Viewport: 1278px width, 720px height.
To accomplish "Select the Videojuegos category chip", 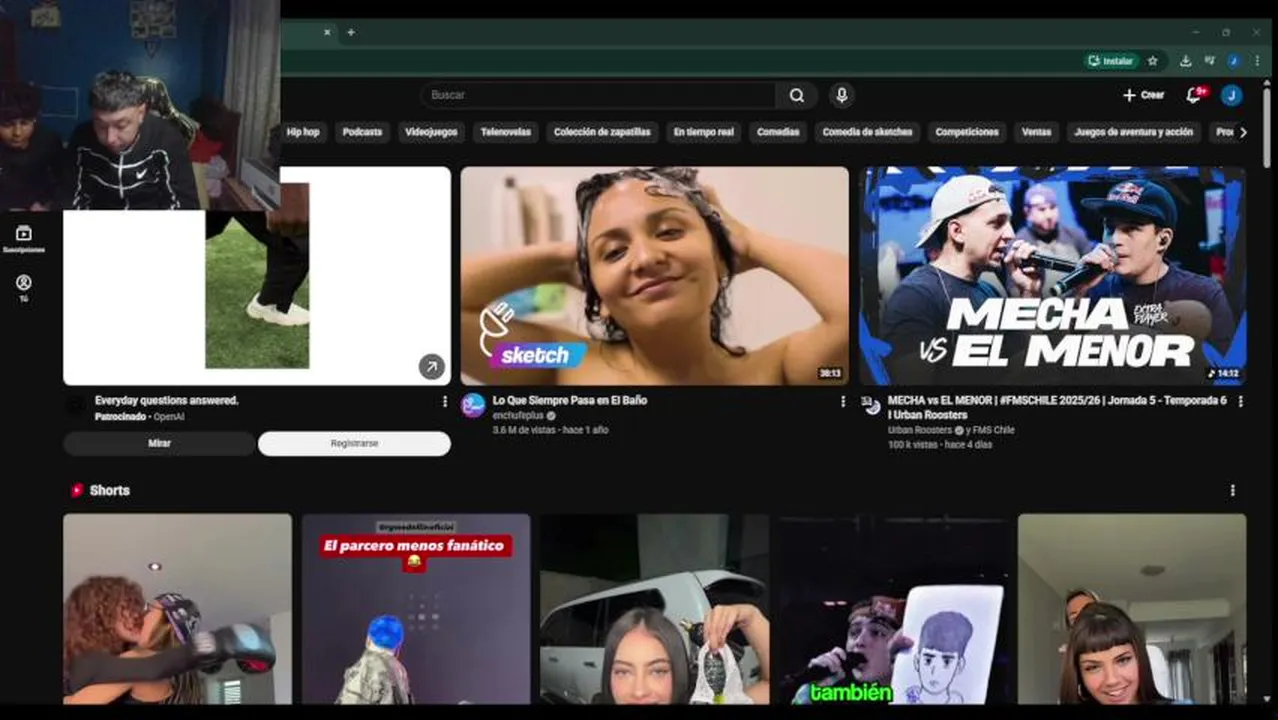I will 431,132.
